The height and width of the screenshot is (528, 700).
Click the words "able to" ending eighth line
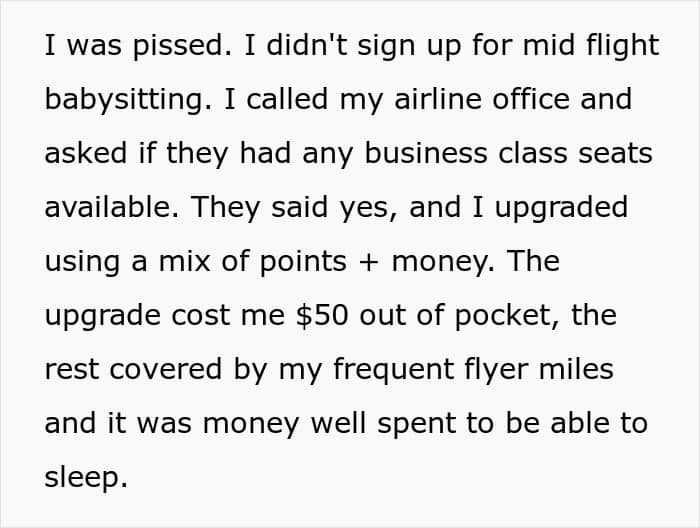coord(599,423)
